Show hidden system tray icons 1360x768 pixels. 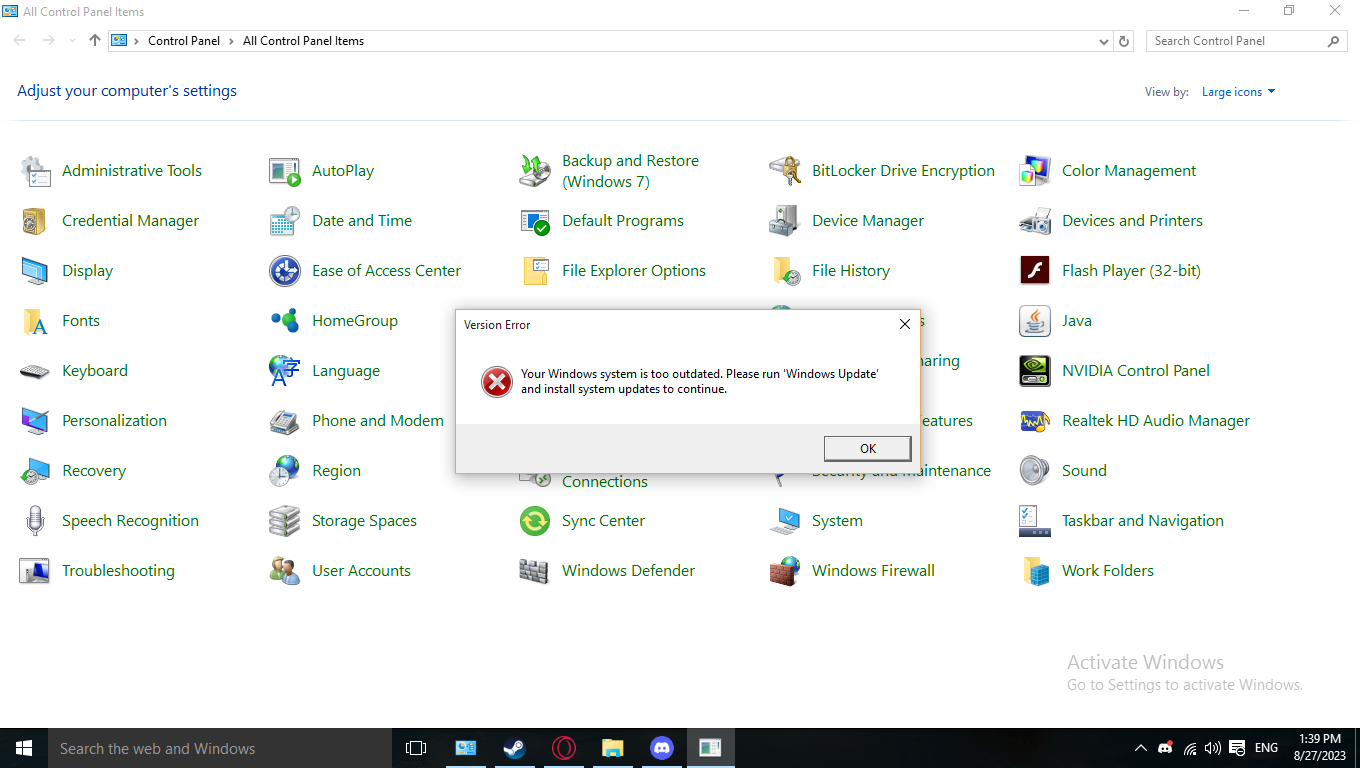point(1140,748)
